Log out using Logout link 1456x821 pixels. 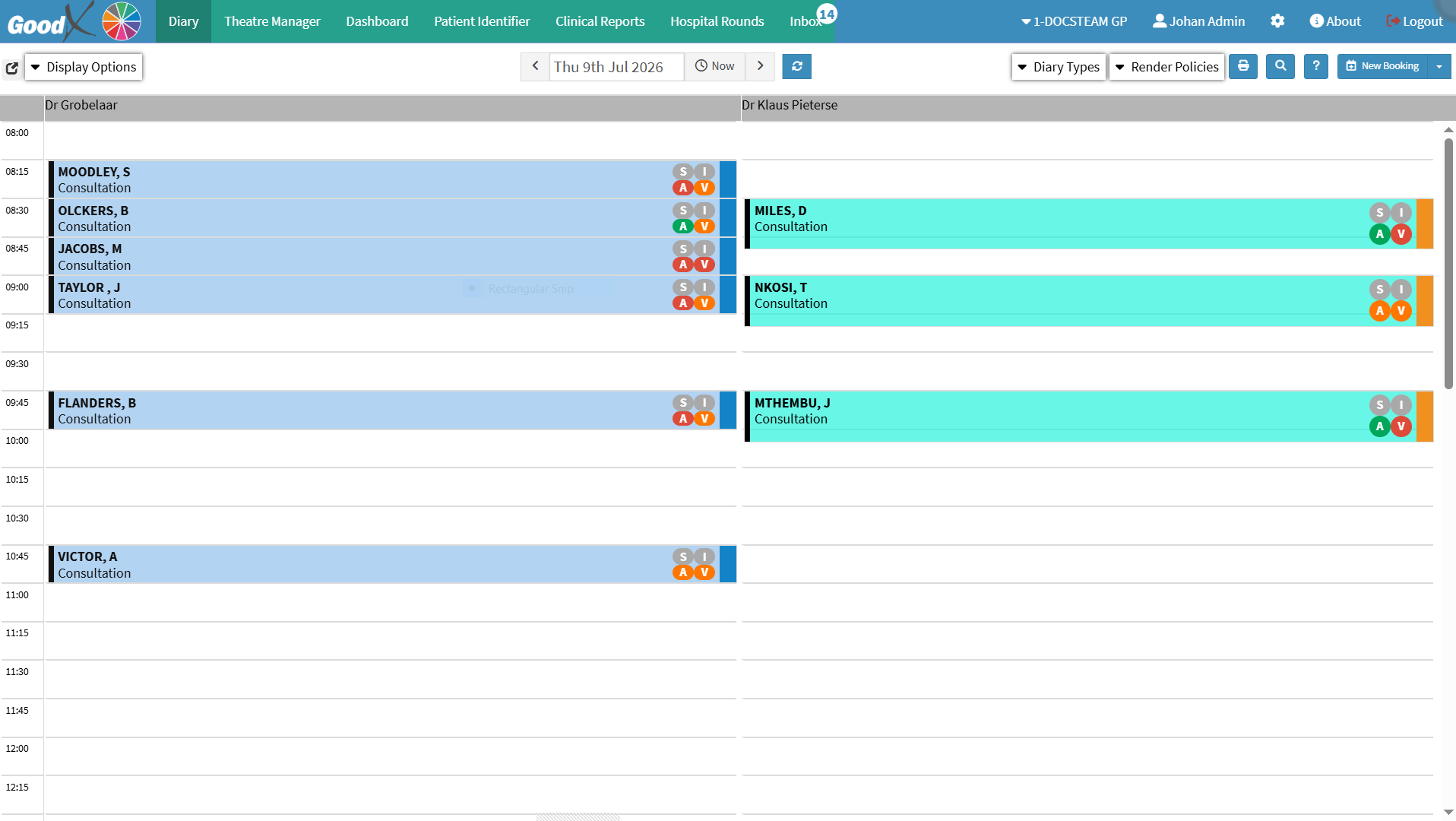(1414, 21)
